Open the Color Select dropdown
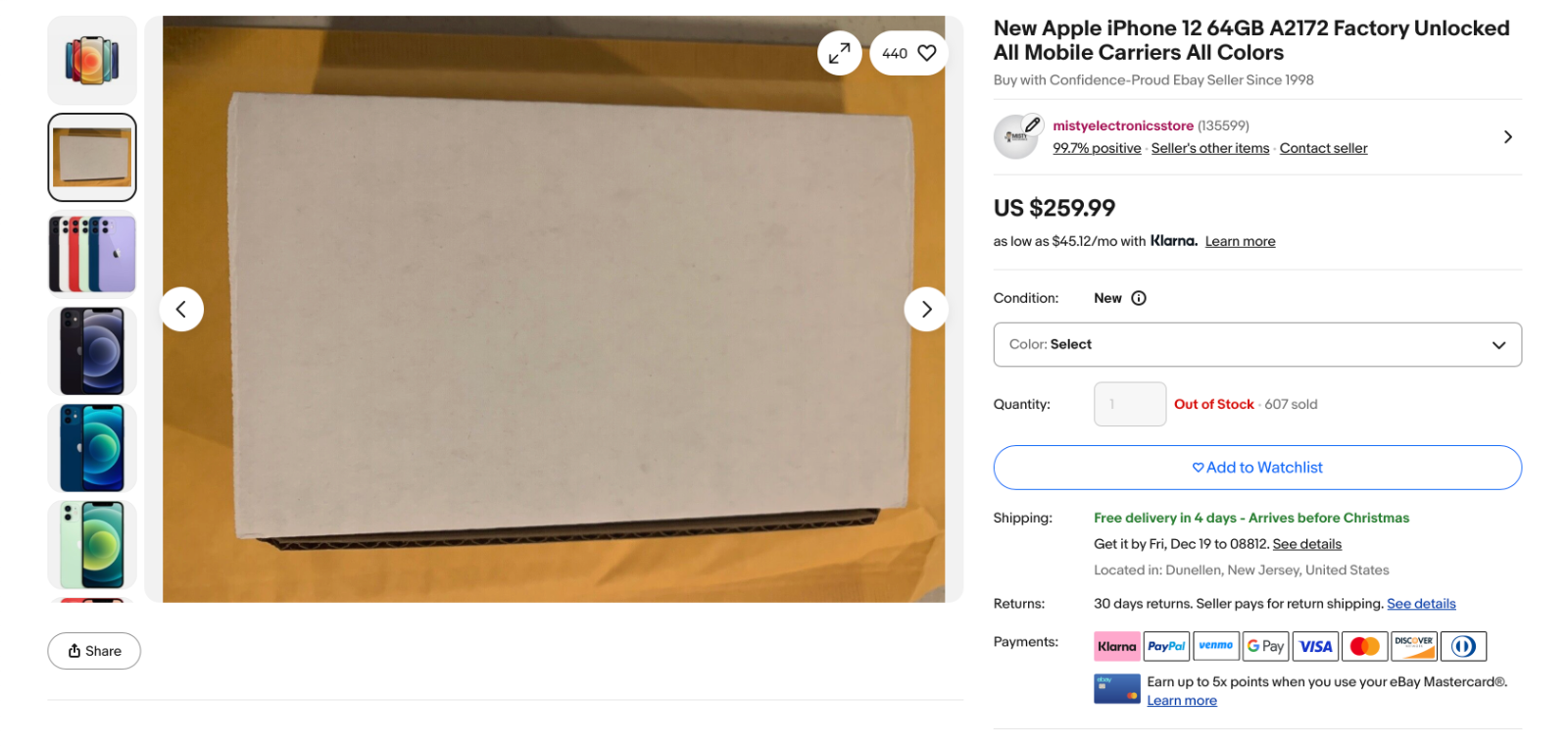This screenshot has height=746, width=1568. click(x=1257, y=345)
